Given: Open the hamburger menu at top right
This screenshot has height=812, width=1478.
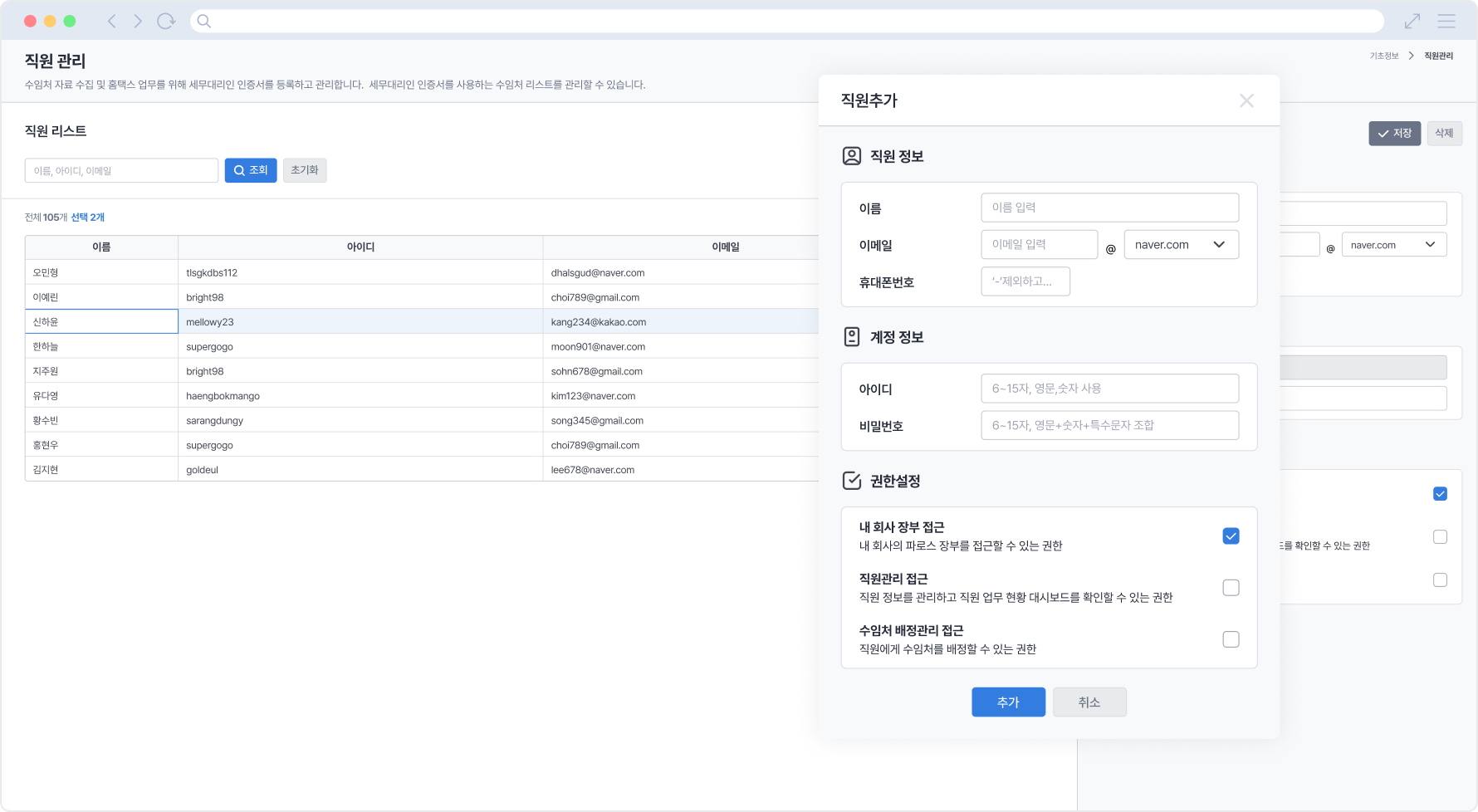Looking at the screenshot, I should coord(1445,21).
